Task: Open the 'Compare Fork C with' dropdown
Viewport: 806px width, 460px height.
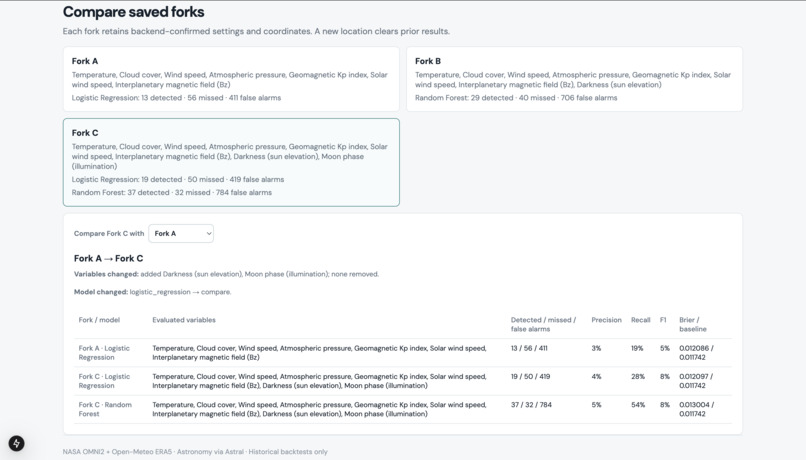Action: point(181,233)
